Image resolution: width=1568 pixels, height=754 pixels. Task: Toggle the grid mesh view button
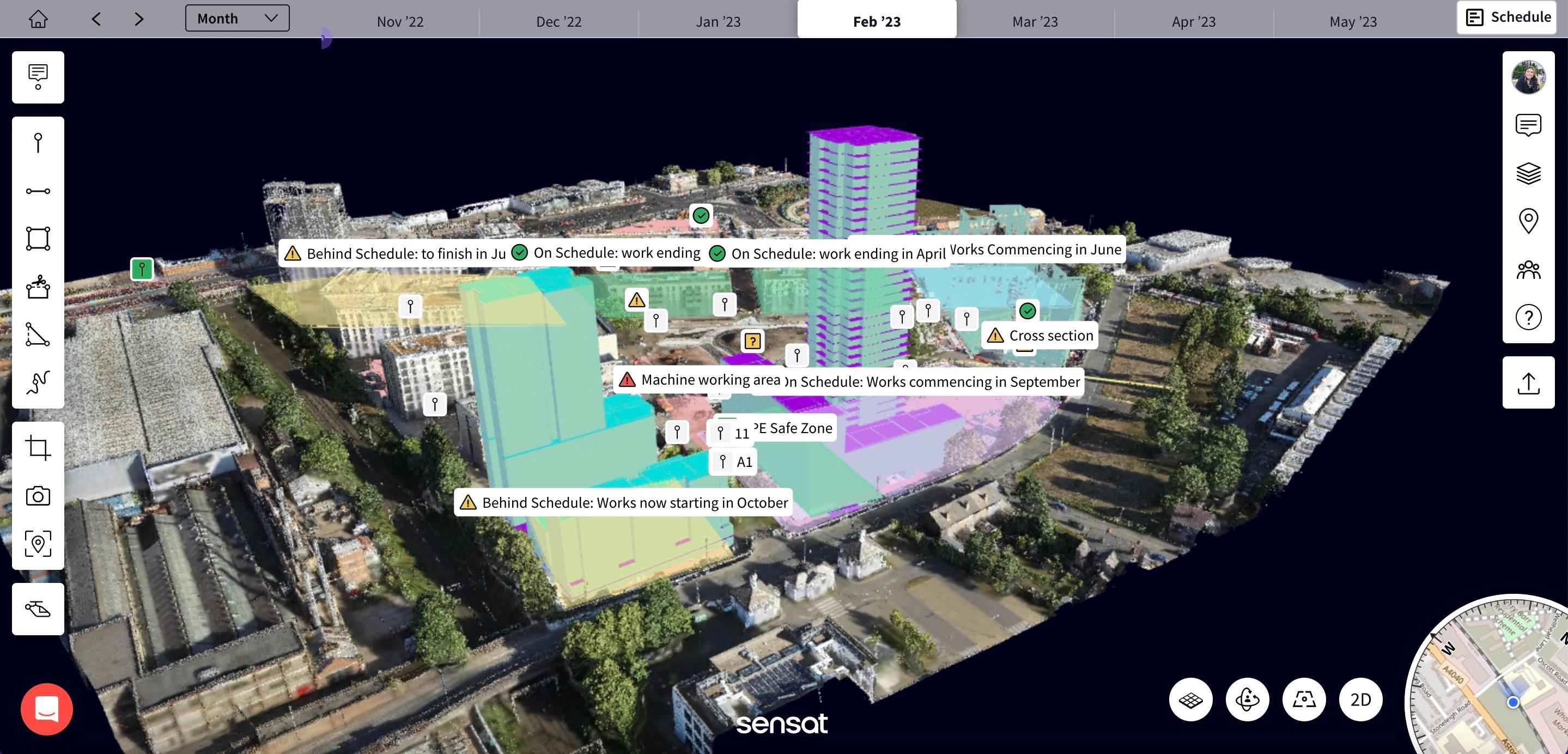[x=1190, y=700]
